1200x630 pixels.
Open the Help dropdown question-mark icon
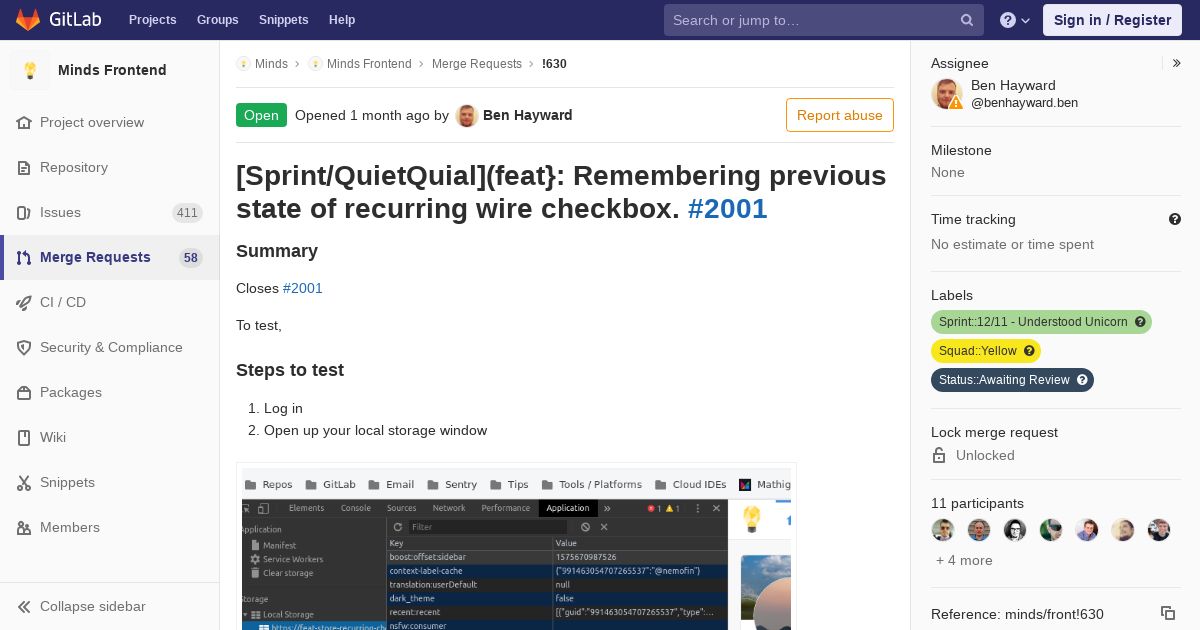(1015, 20)
